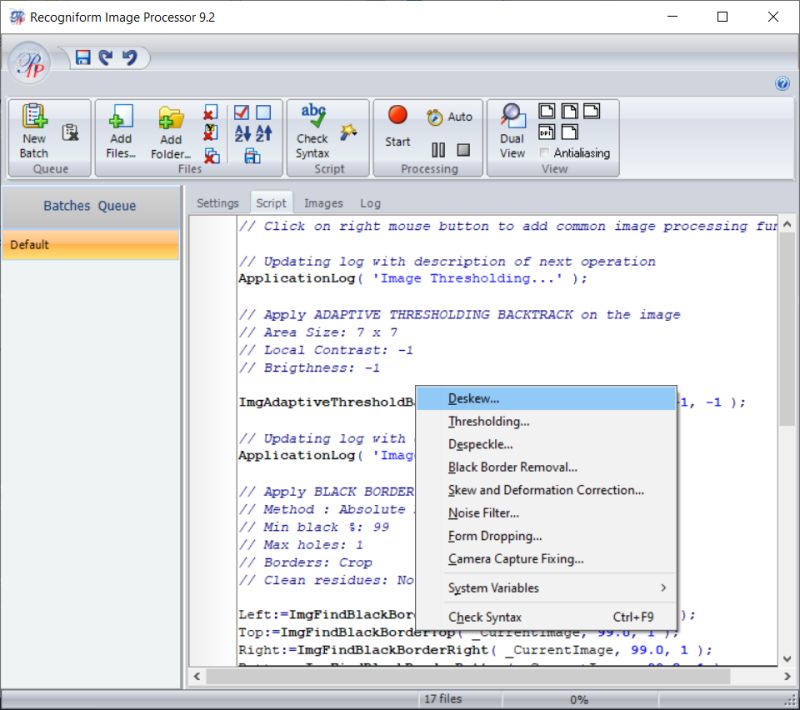
Task: Toggle the Antialiasing checkbox
Action: [x=544, y=153]
